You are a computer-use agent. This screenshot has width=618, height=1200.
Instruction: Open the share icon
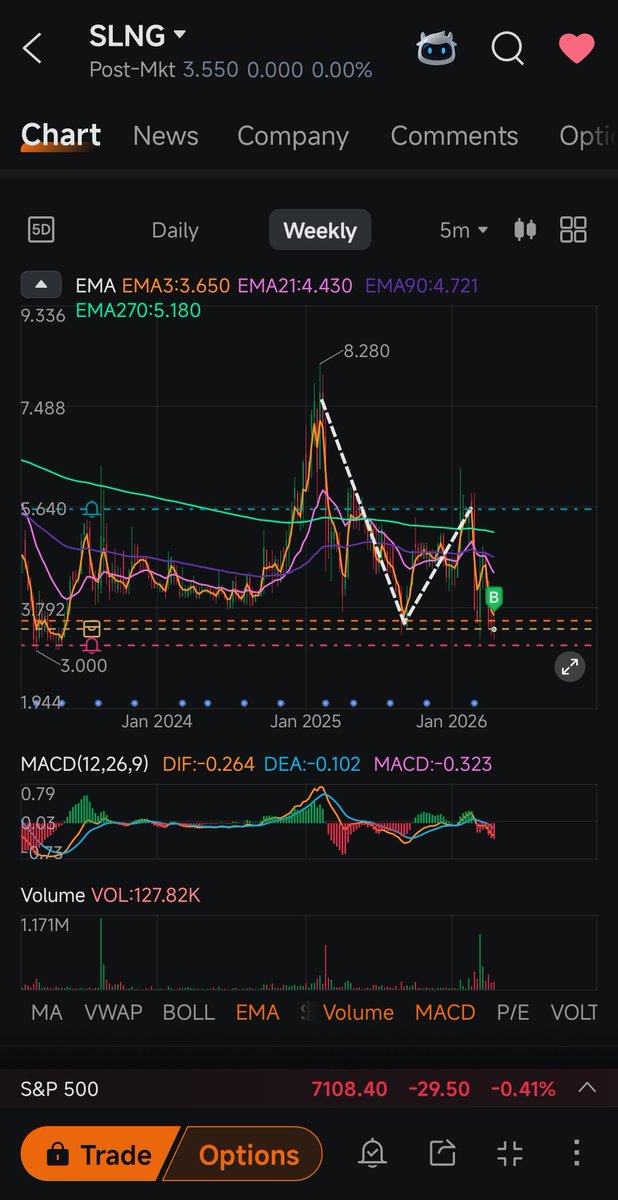[442, 1154]
